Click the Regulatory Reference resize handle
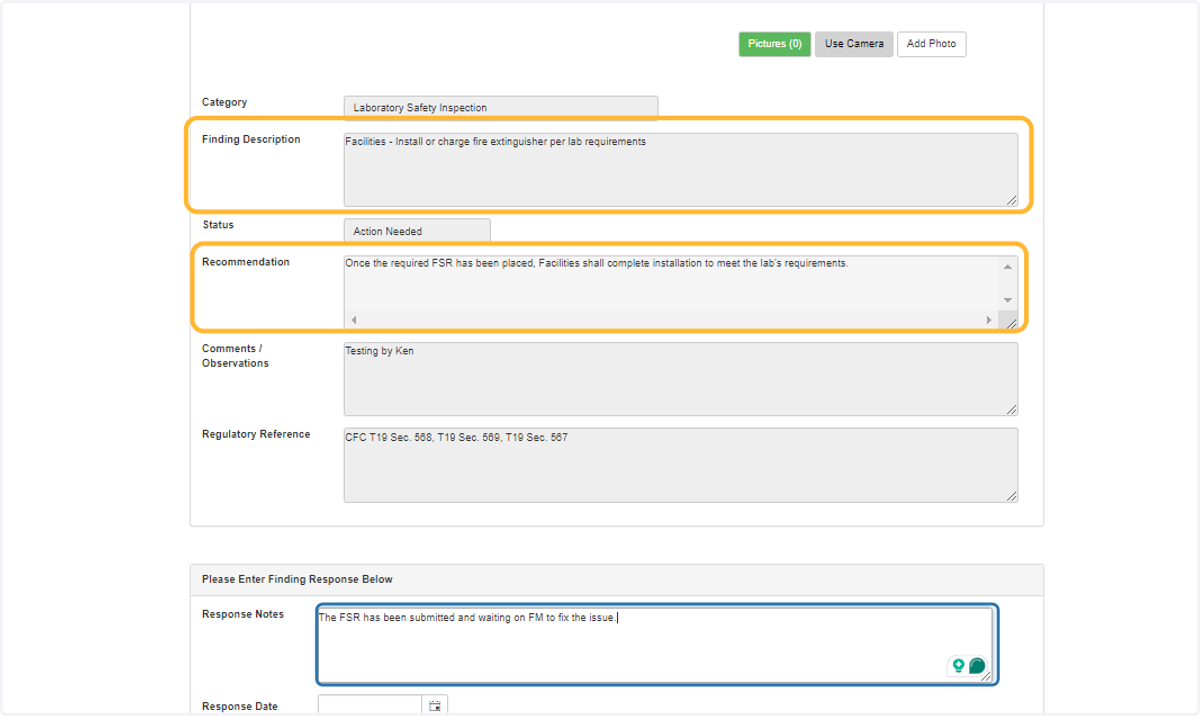This screenshot has width=1200, height=716. click(1012, 496)
